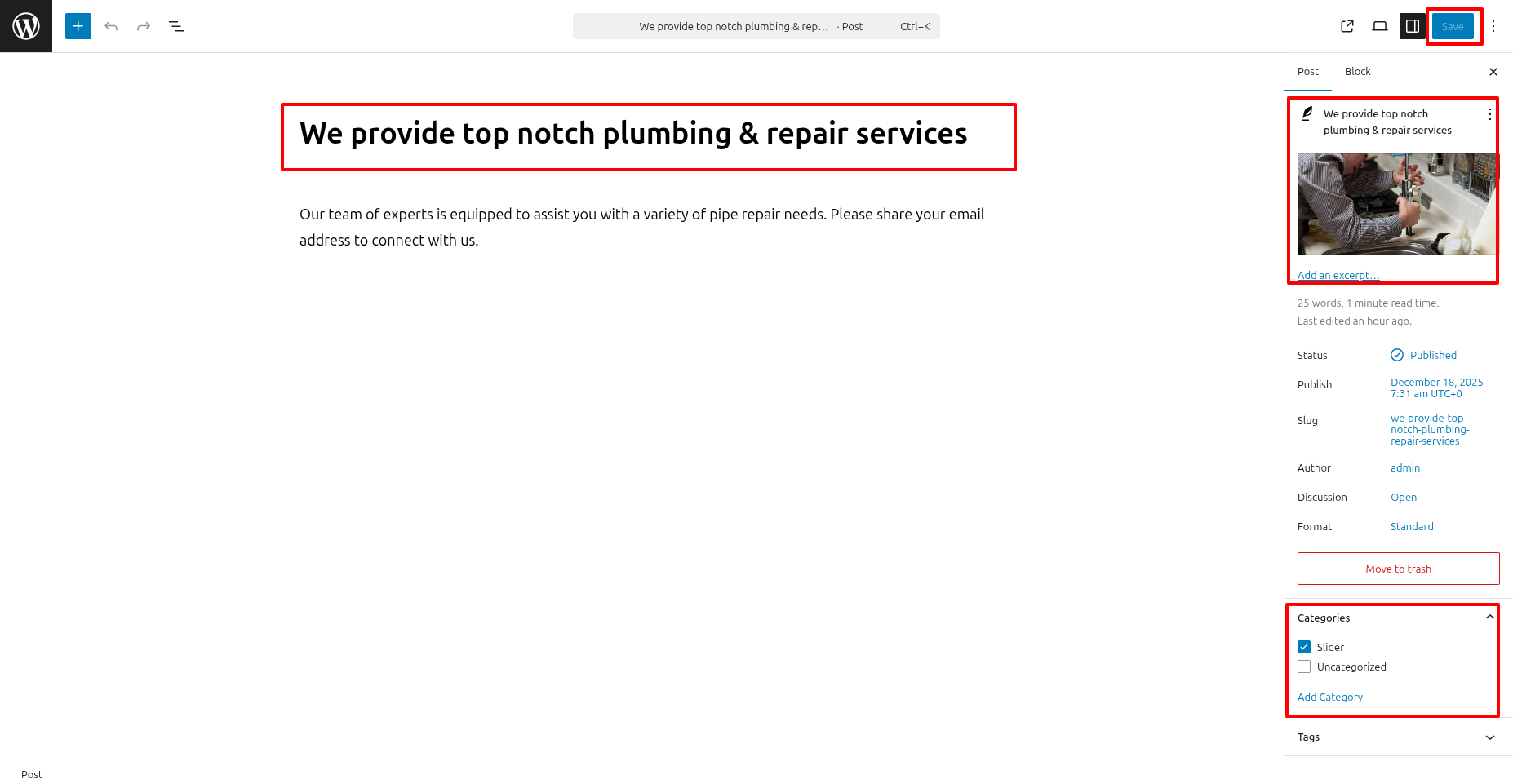Viewport: 1513px width, 784px height.
Task: Click the featured plumbing image thumbnail
Action: [x=1397, y=204]
